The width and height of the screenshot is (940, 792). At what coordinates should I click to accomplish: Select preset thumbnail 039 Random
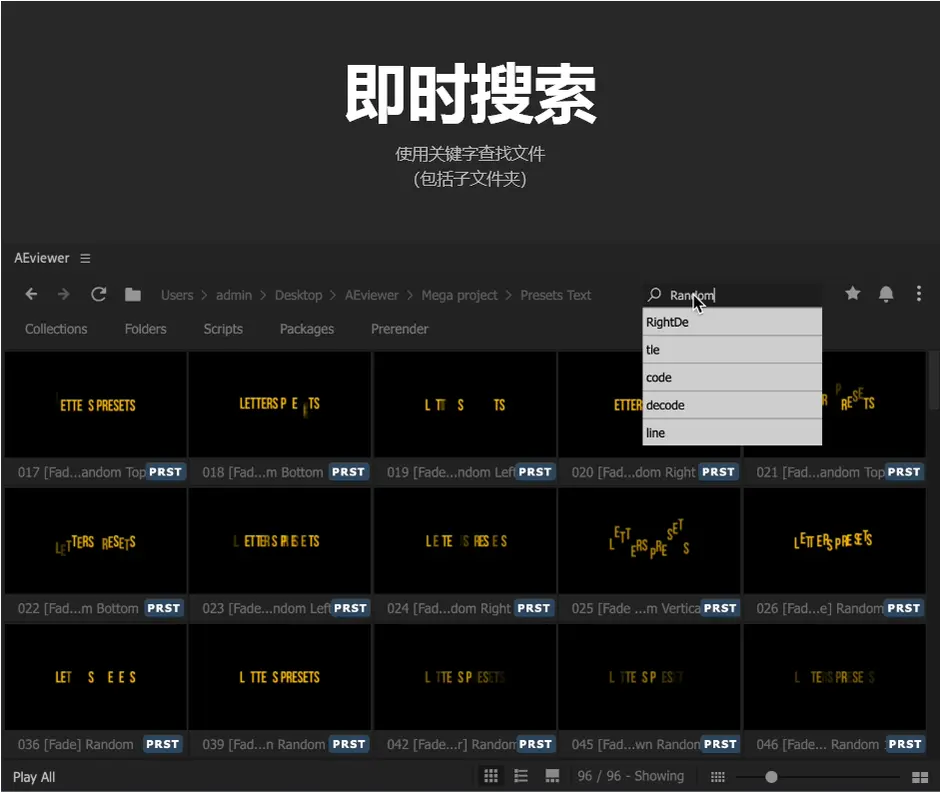tap(280, 677)
